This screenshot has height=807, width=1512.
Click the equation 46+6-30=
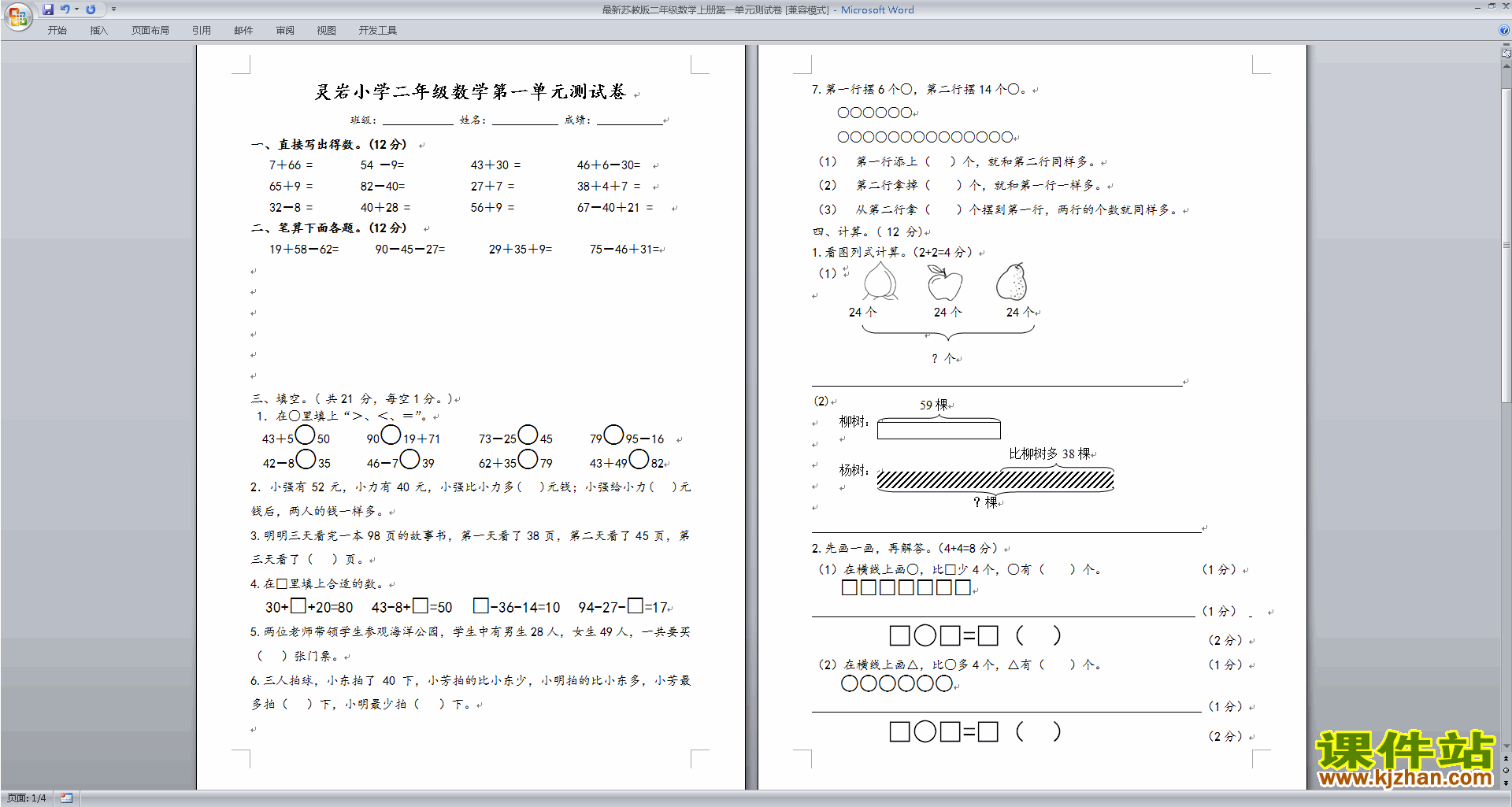pyautogui.click(x=608, y=165)
